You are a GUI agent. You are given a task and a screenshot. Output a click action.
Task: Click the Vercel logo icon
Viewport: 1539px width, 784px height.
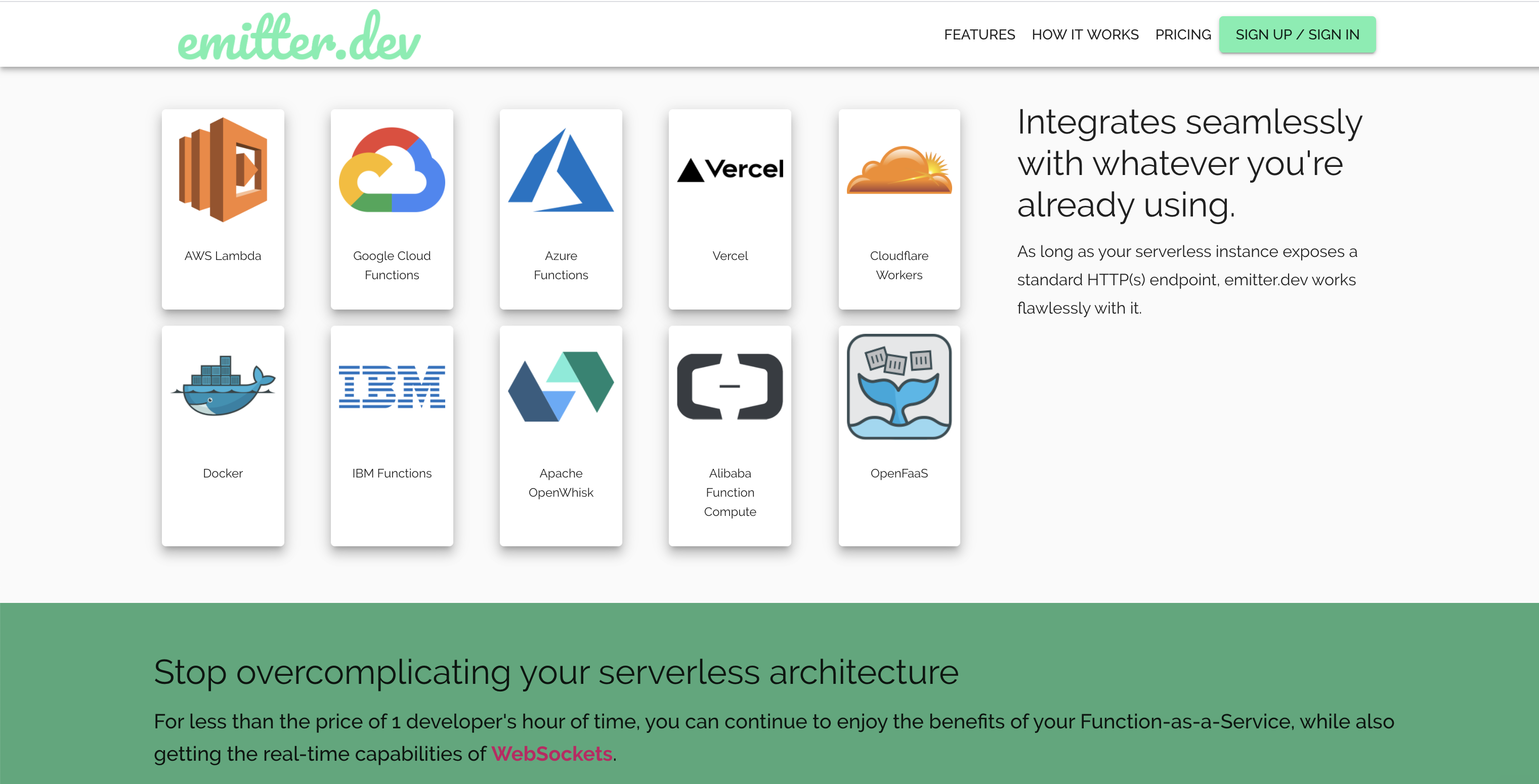[730, 169]
